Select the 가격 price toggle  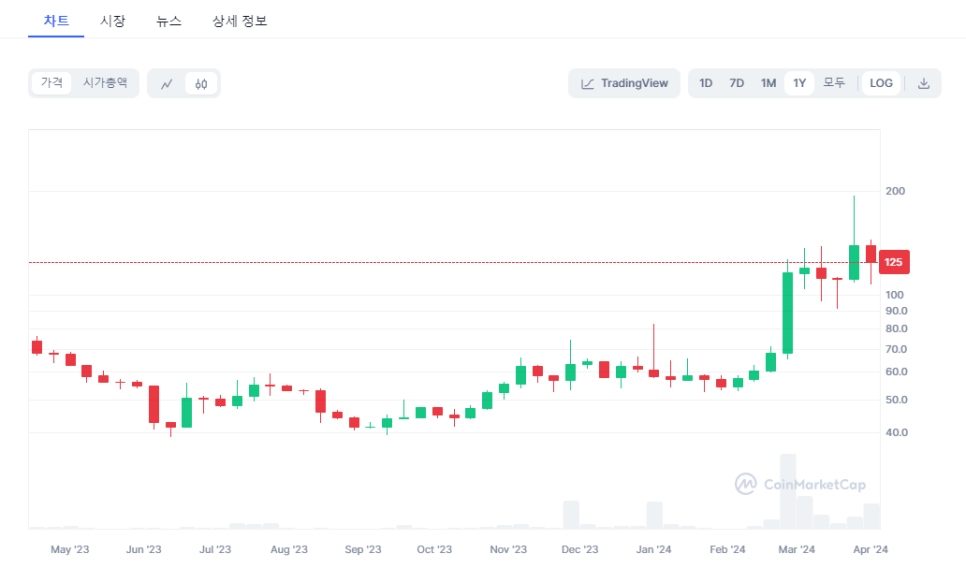[x=52, y=83]
